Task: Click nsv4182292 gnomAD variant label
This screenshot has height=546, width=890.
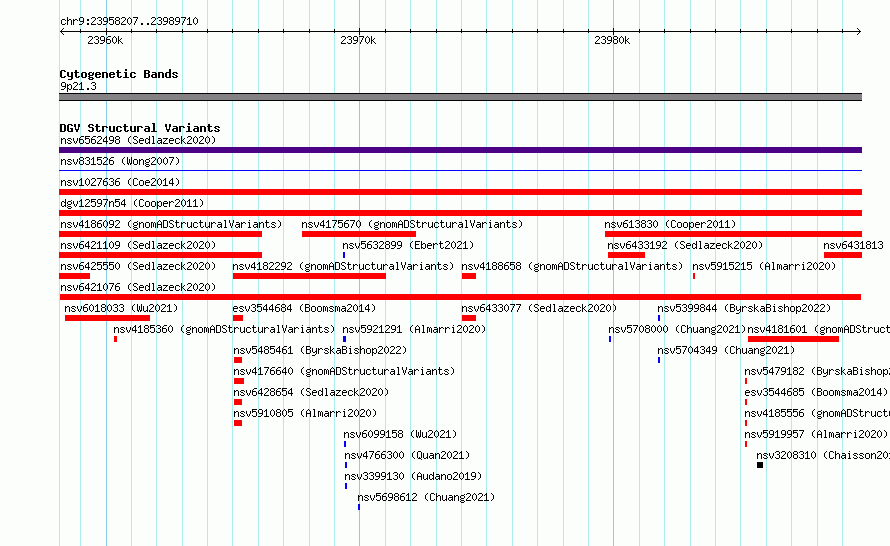Action: 343,266
